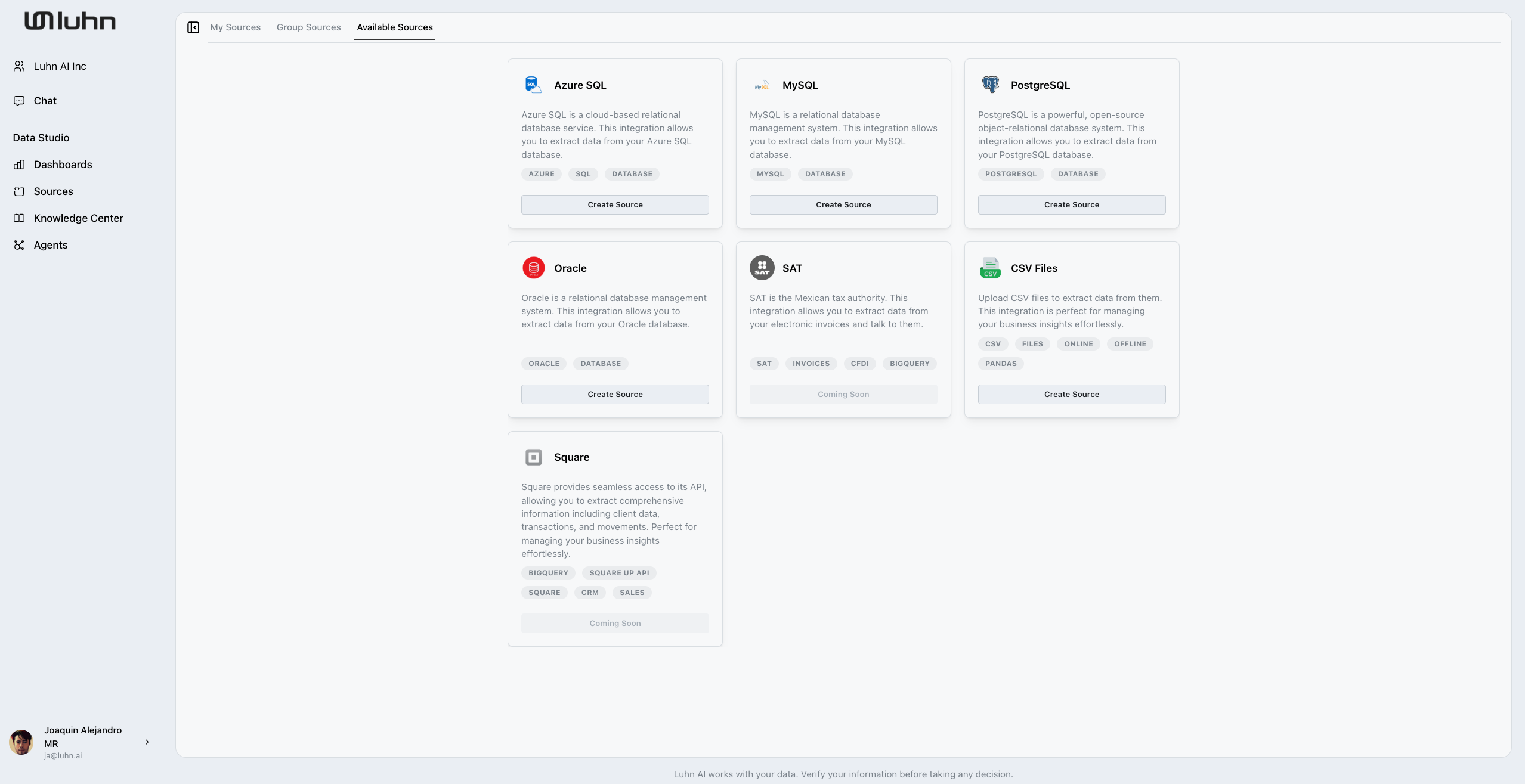Click the INVOICES tag on SAT card
This screenshot has width=1525, height=784.
click(811, 364)
